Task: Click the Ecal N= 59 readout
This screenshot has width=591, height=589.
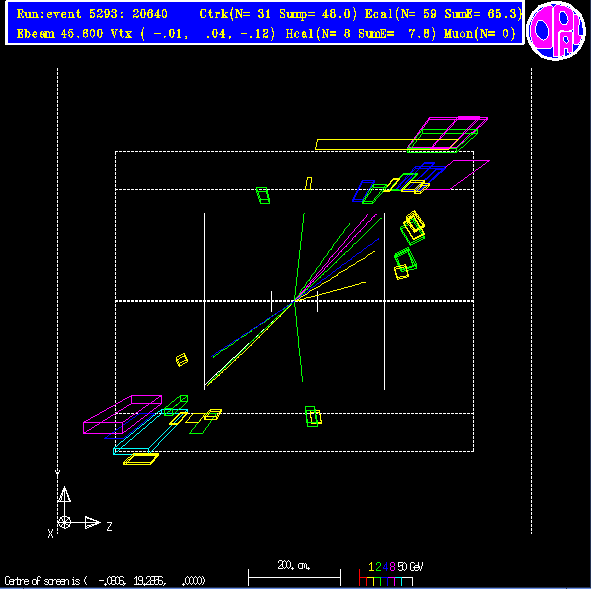Action: 401,14
